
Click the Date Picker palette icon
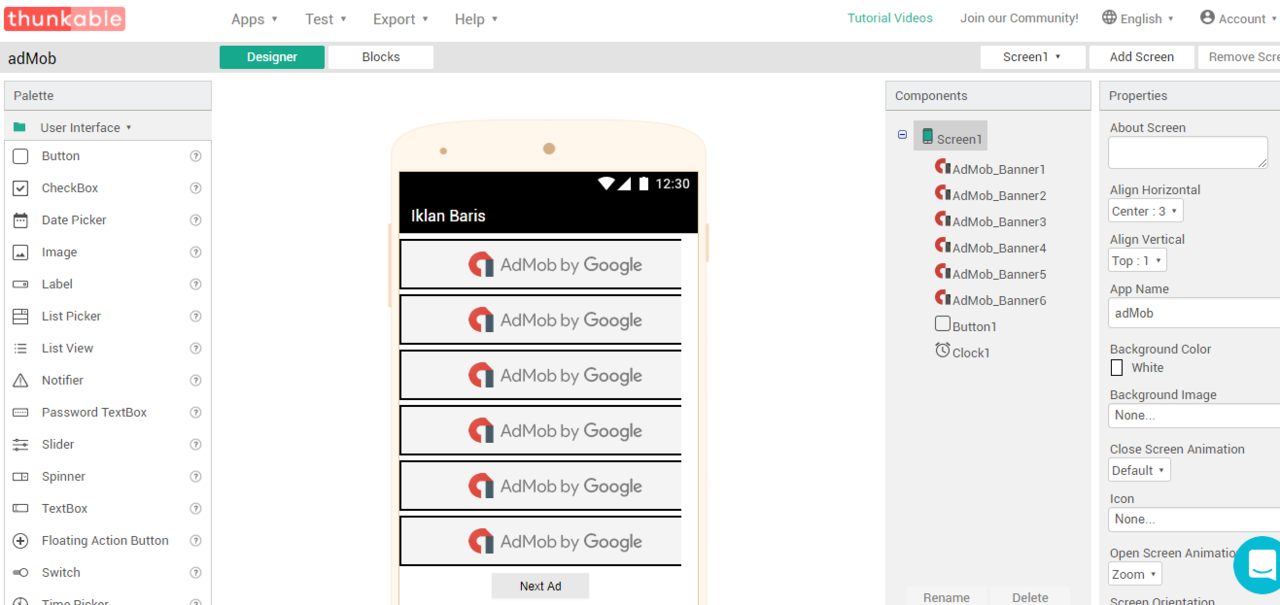[20, 220]
